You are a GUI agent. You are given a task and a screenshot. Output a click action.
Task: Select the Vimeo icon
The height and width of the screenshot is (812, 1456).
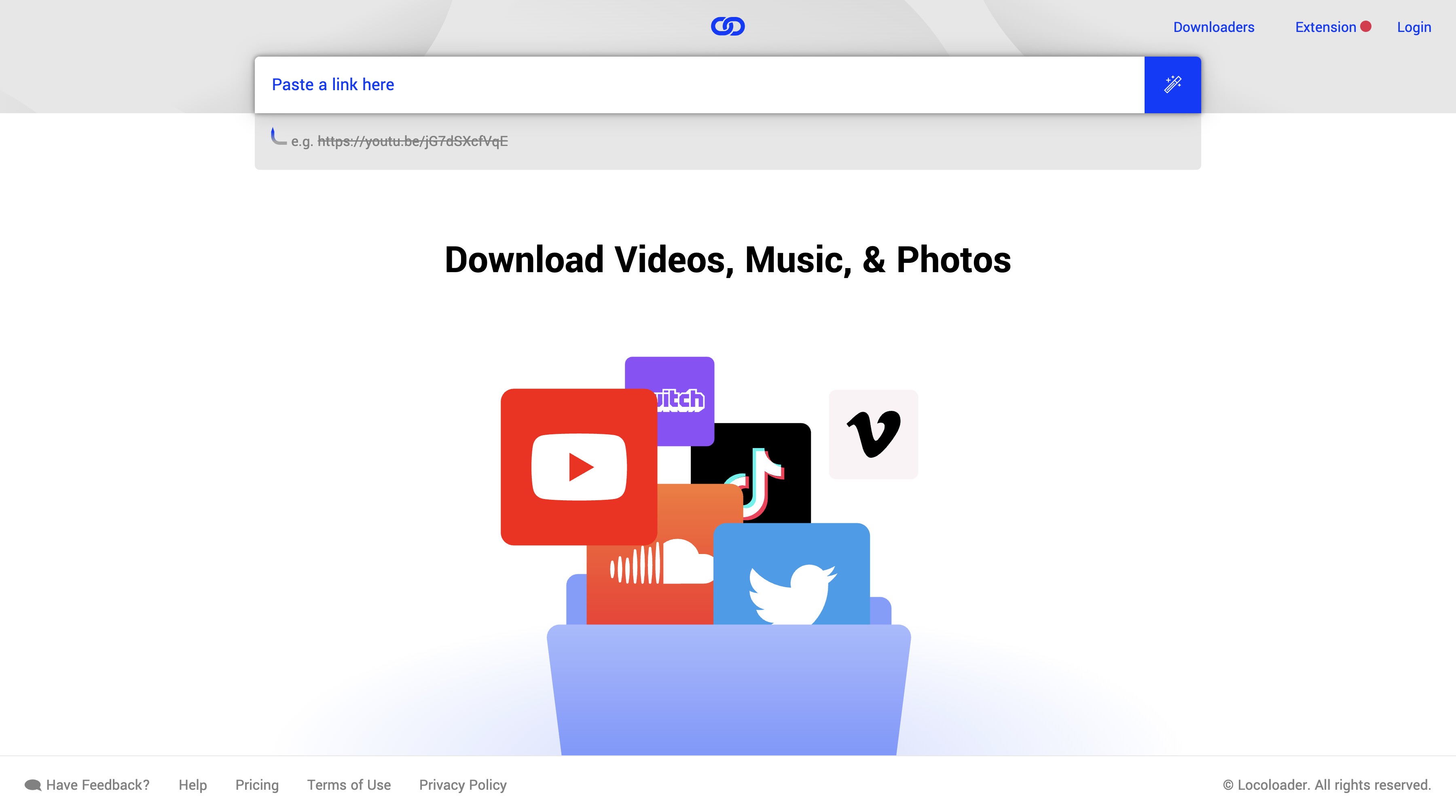tap(873, 434)
